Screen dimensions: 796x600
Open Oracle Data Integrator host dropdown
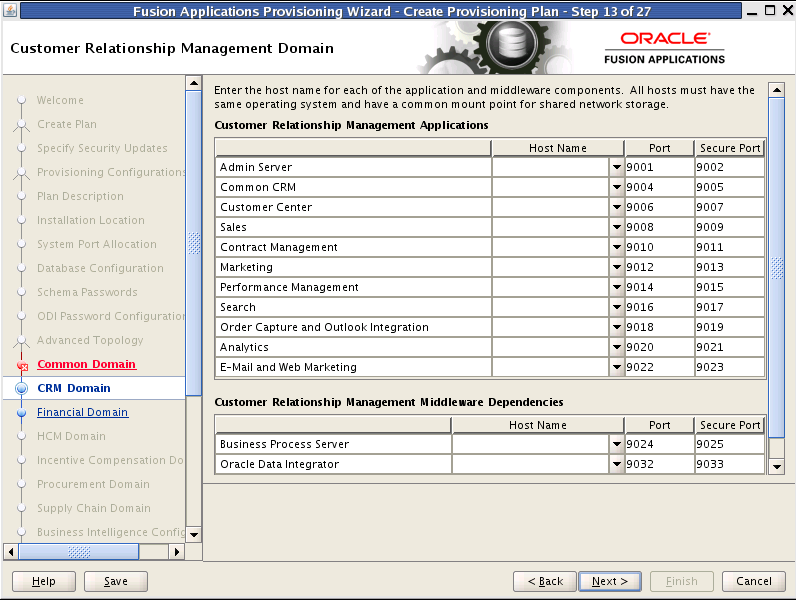coord(616,464)
